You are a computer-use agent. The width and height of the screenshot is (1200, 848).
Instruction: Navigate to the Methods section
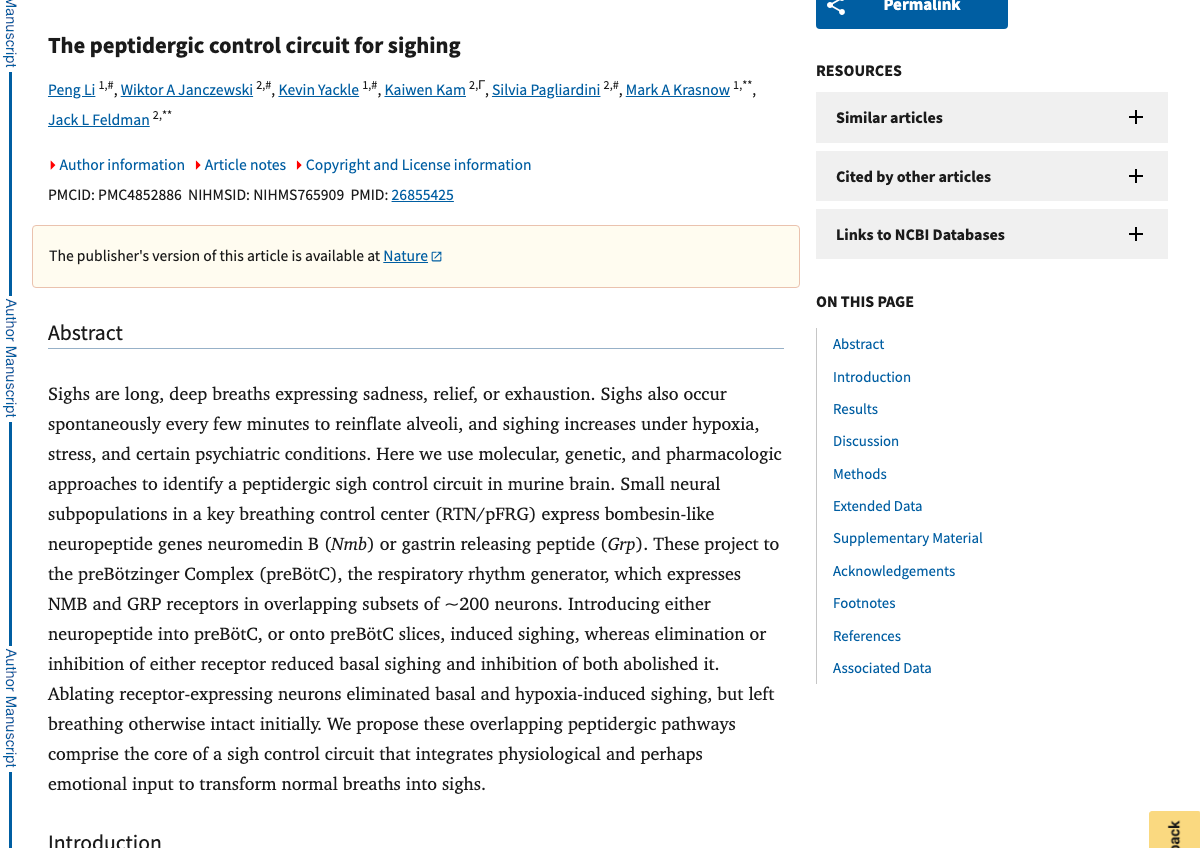859,473
